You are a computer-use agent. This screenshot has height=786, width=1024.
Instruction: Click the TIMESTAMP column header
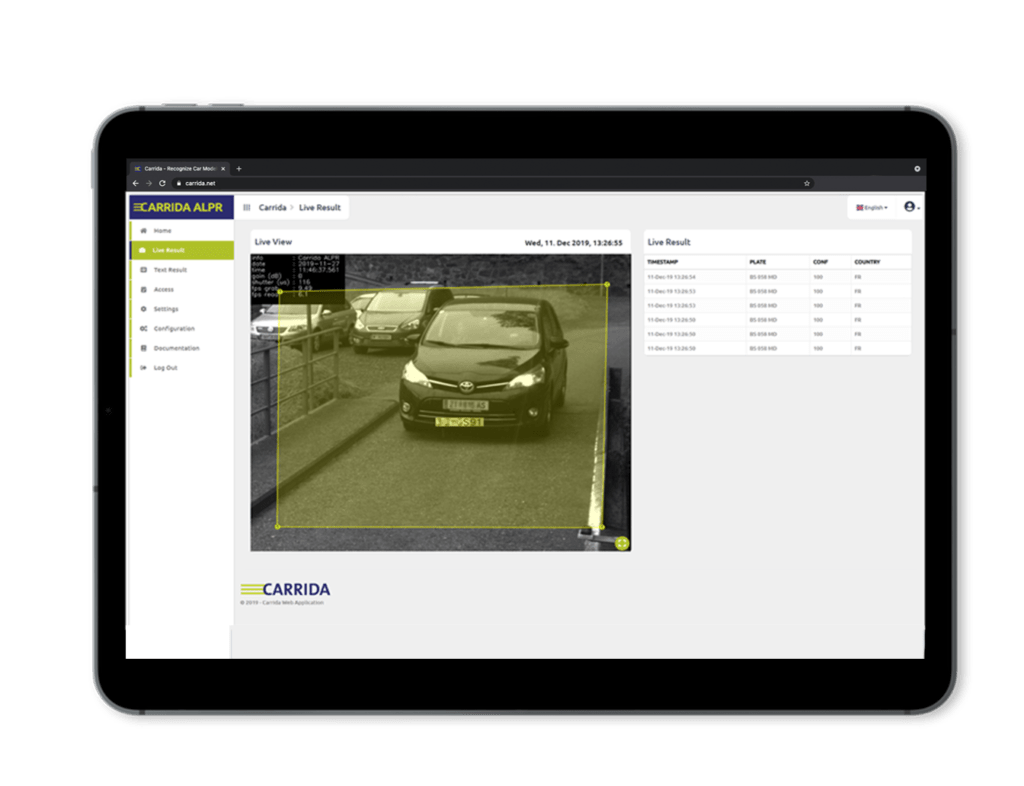tap(662, 262)
